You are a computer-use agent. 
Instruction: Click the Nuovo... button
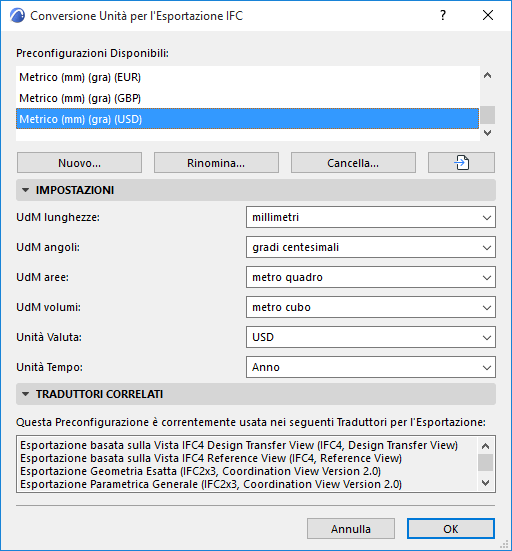[79, 163]
